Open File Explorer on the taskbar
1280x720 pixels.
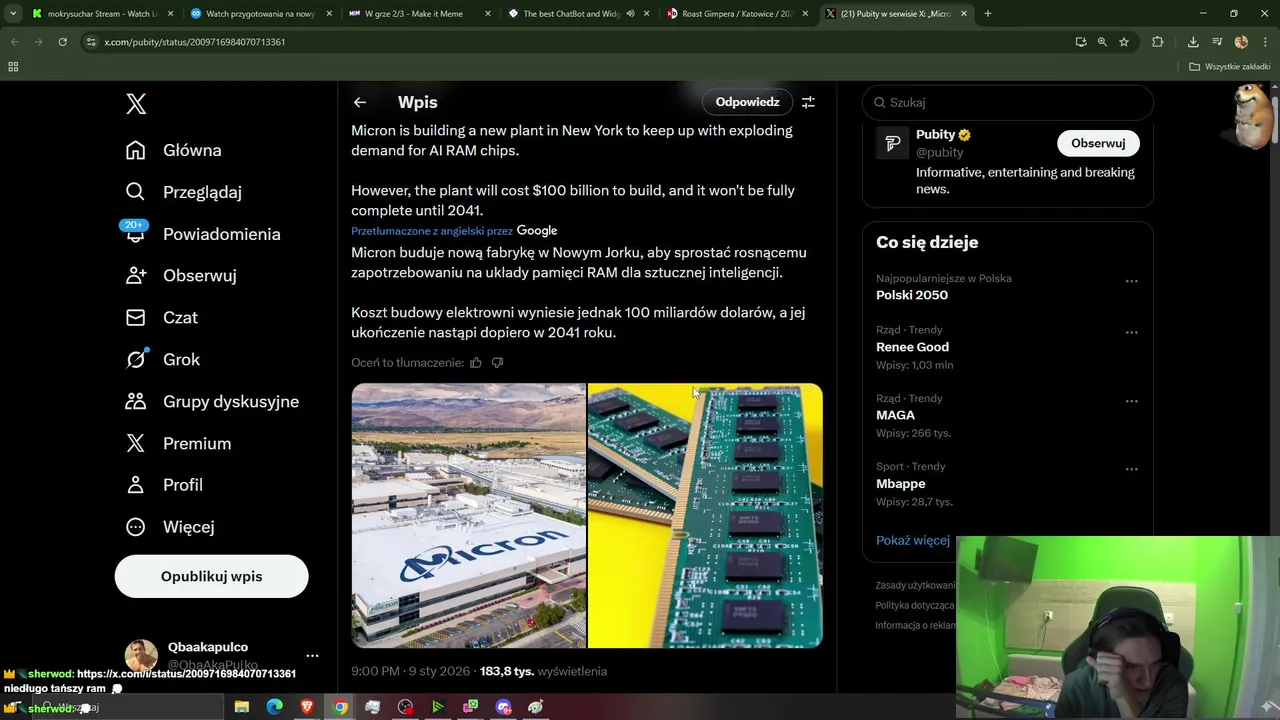click(241, 707)
